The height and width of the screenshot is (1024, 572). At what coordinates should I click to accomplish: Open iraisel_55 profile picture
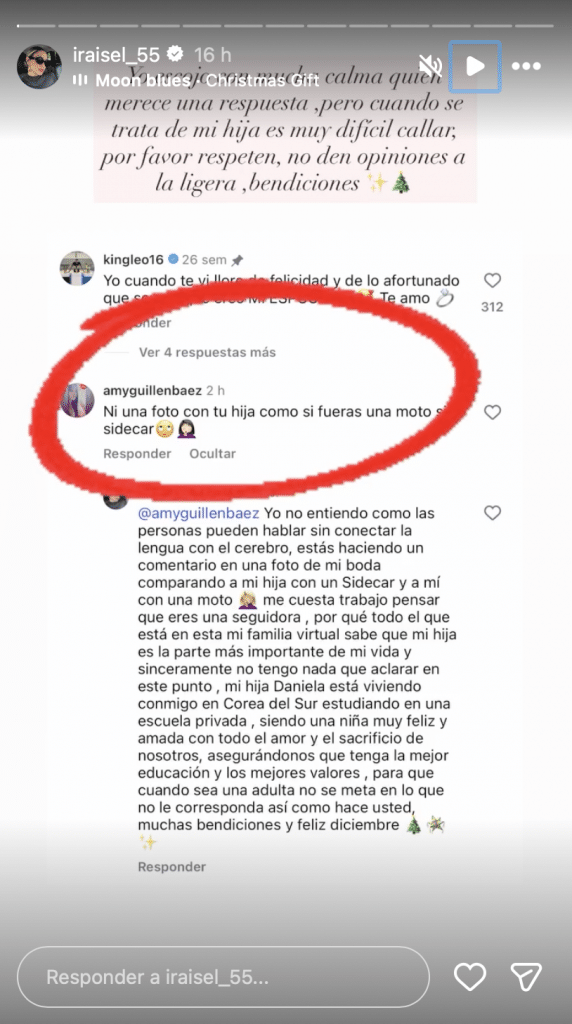tap(39, 67)
